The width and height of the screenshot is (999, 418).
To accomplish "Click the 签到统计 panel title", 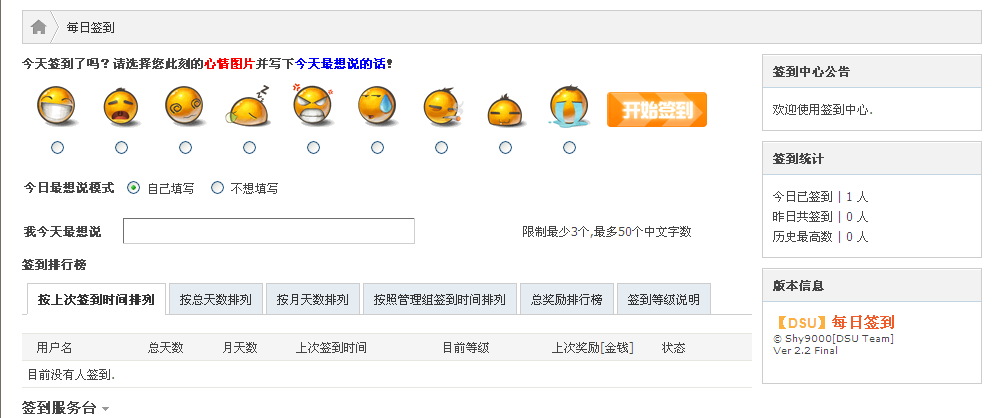I will 798,159.
